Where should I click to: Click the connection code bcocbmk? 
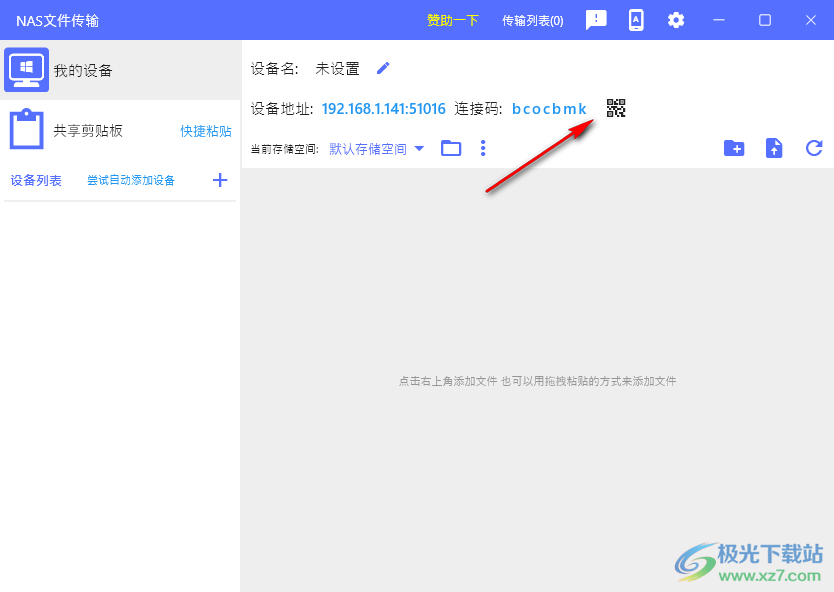click(549, 108)
